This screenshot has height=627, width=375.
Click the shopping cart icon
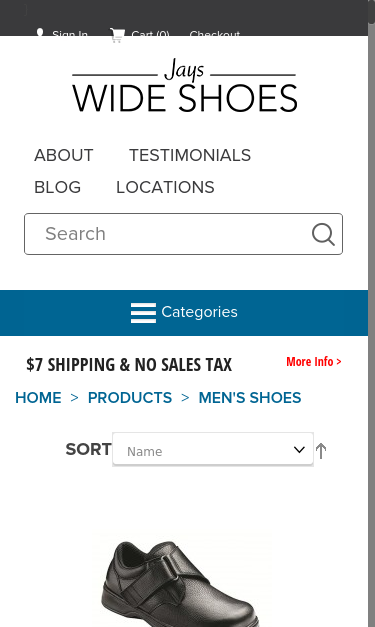click(x=117, y=35)
